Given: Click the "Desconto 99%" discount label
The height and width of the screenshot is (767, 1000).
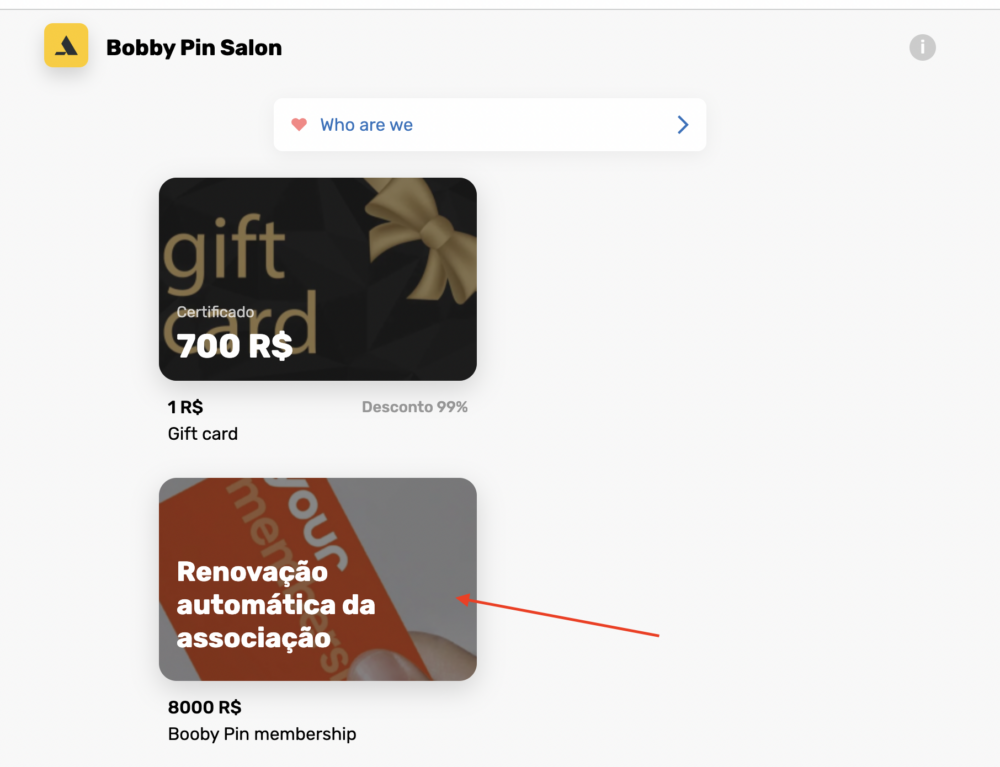Looking at the screenshot, I should point(415,407).
